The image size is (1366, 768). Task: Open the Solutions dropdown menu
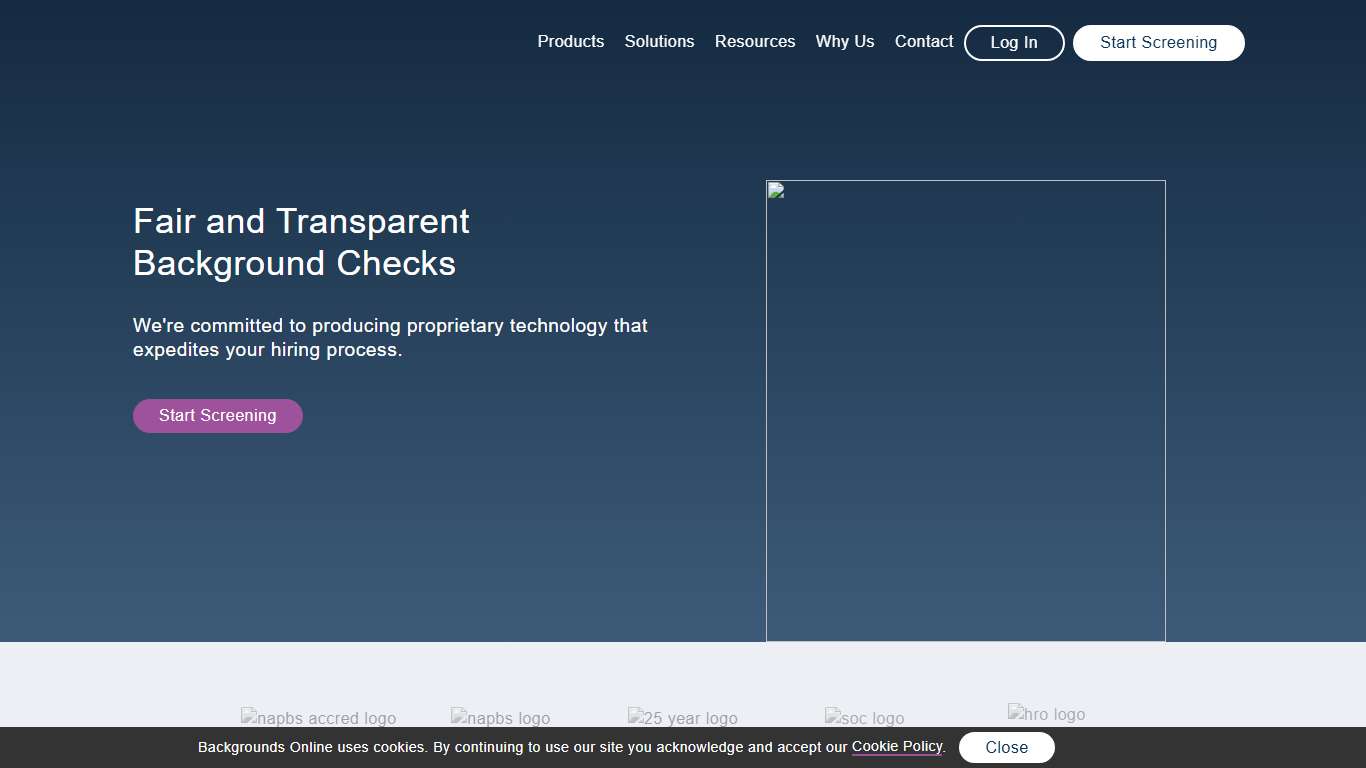click(x=659, y=41)
